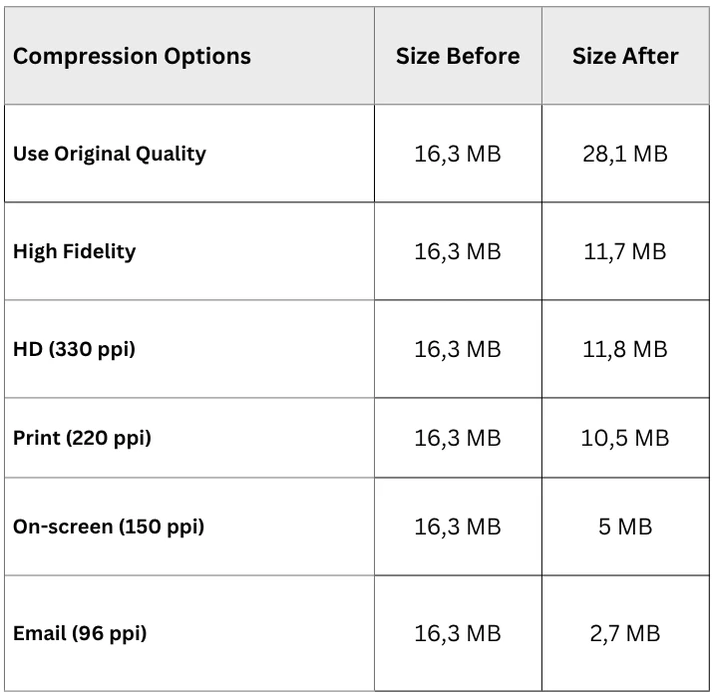712x699 pixels.
Task: Select the HD (330 ppi) row label
Action: click(74, 350)
